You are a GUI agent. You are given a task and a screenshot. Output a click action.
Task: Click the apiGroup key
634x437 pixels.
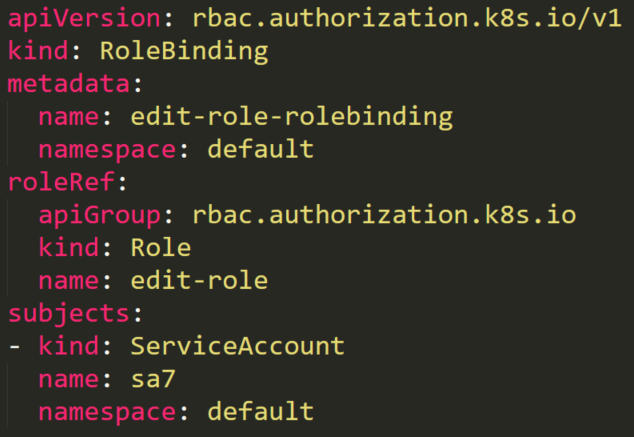pyautogui.click(x=99, y=216)
